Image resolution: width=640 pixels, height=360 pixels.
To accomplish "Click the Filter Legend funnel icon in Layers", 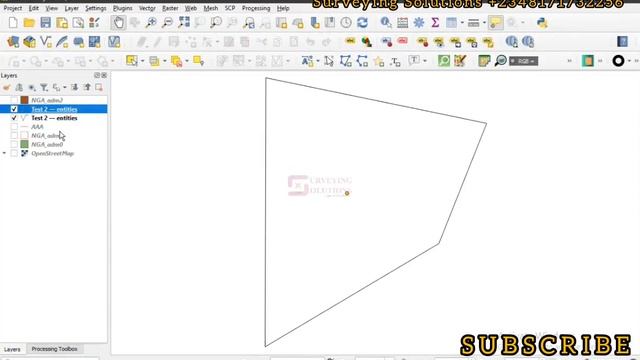I will tap(44, 87).
